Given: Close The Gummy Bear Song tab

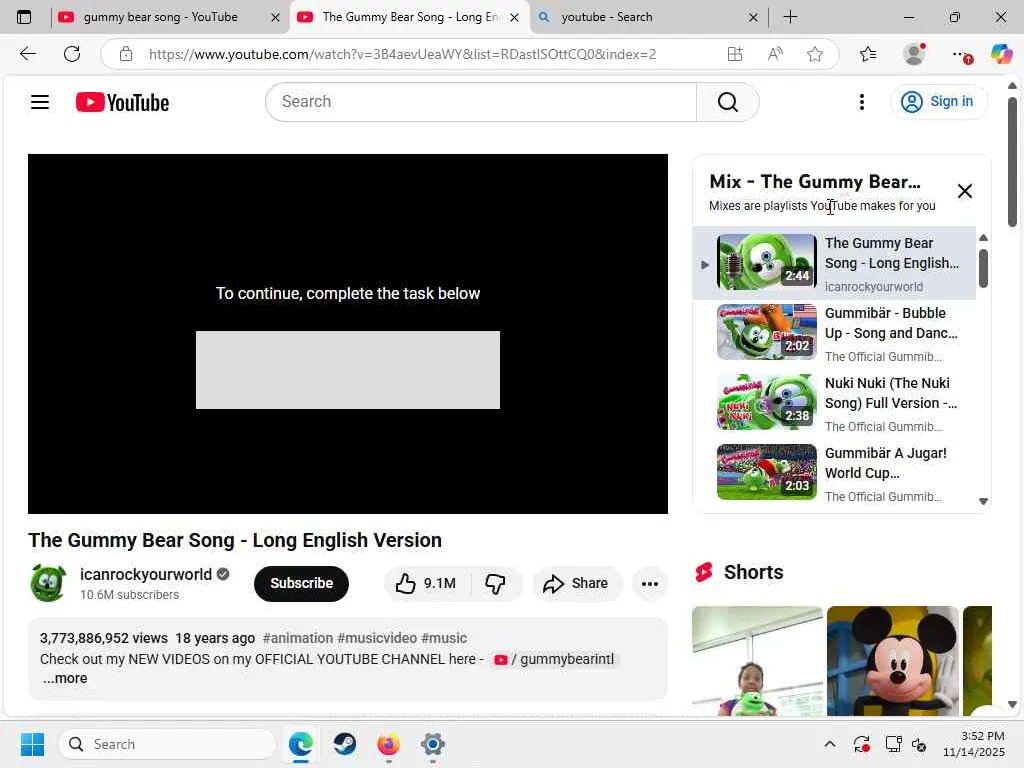Looking at the screenshot, I should click(x=515, y=18).
